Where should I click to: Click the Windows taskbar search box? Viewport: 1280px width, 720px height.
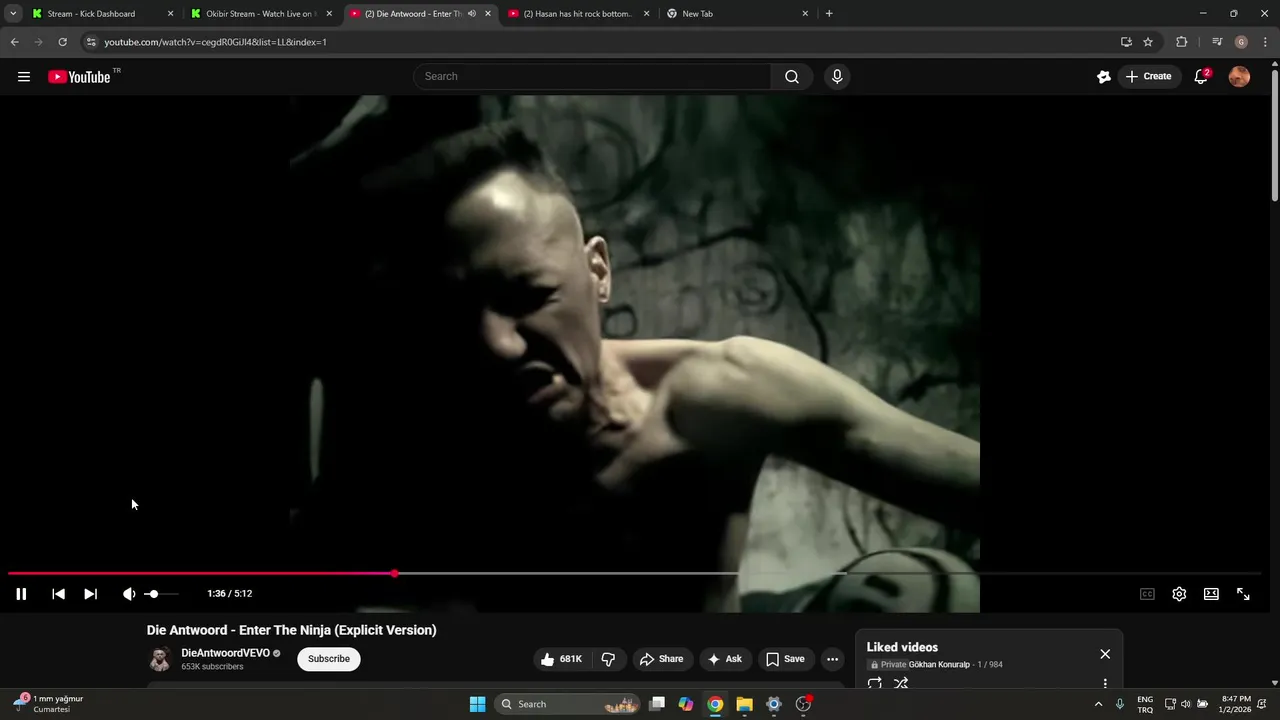(x=568, y=704)
